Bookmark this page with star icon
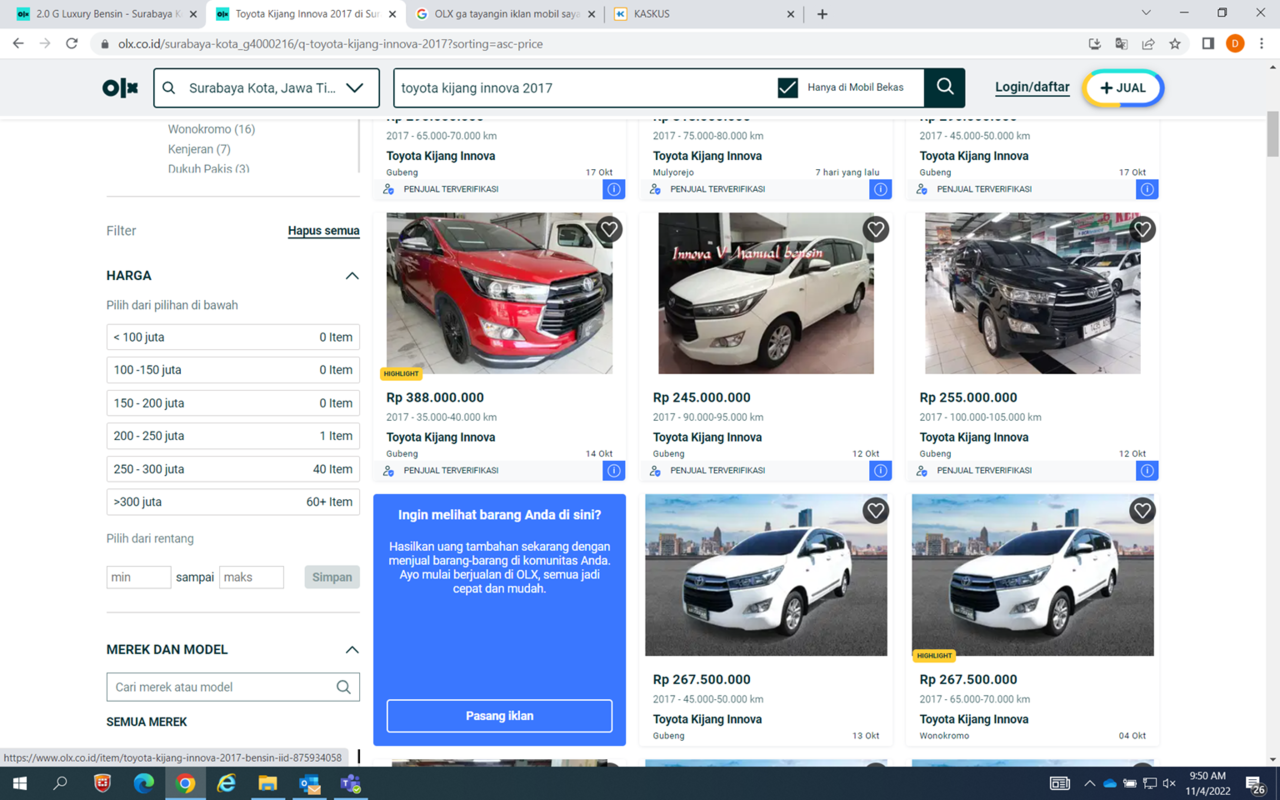 point(1175,44)
